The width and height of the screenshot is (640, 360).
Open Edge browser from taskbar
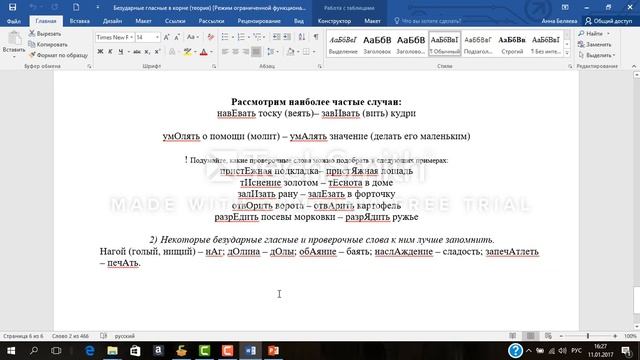tap(89, 351)
